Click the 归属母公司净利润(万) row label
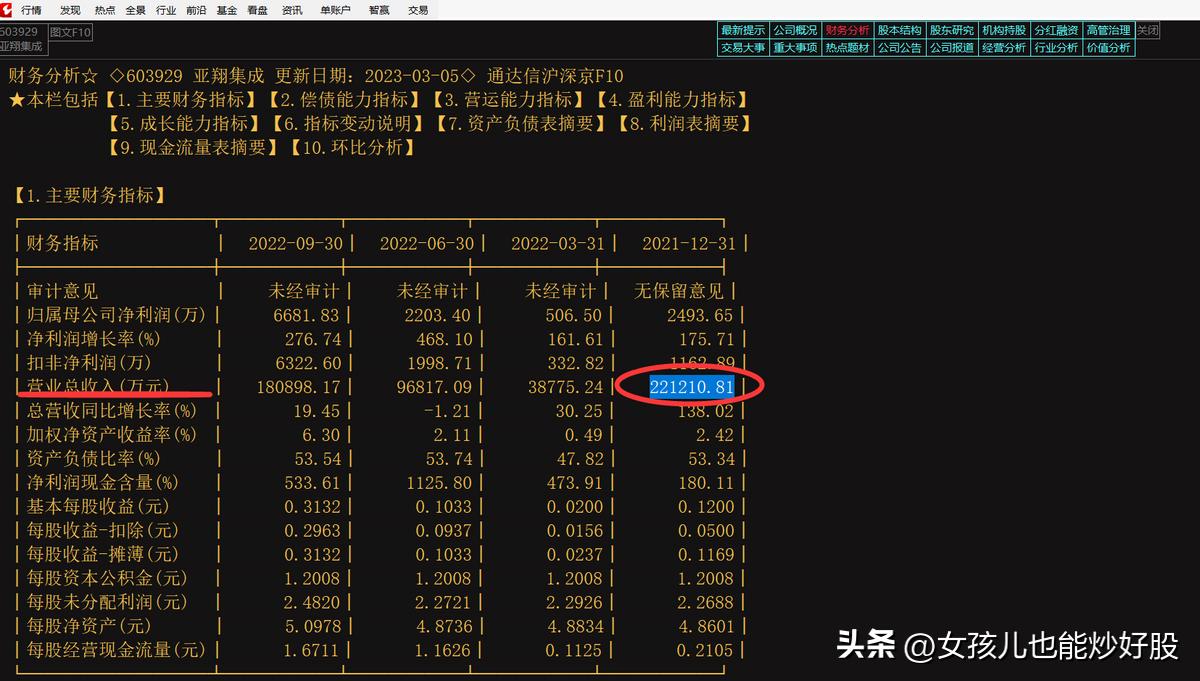The image size is (1200, 681). pyautogui.click(x=115, y=315)
